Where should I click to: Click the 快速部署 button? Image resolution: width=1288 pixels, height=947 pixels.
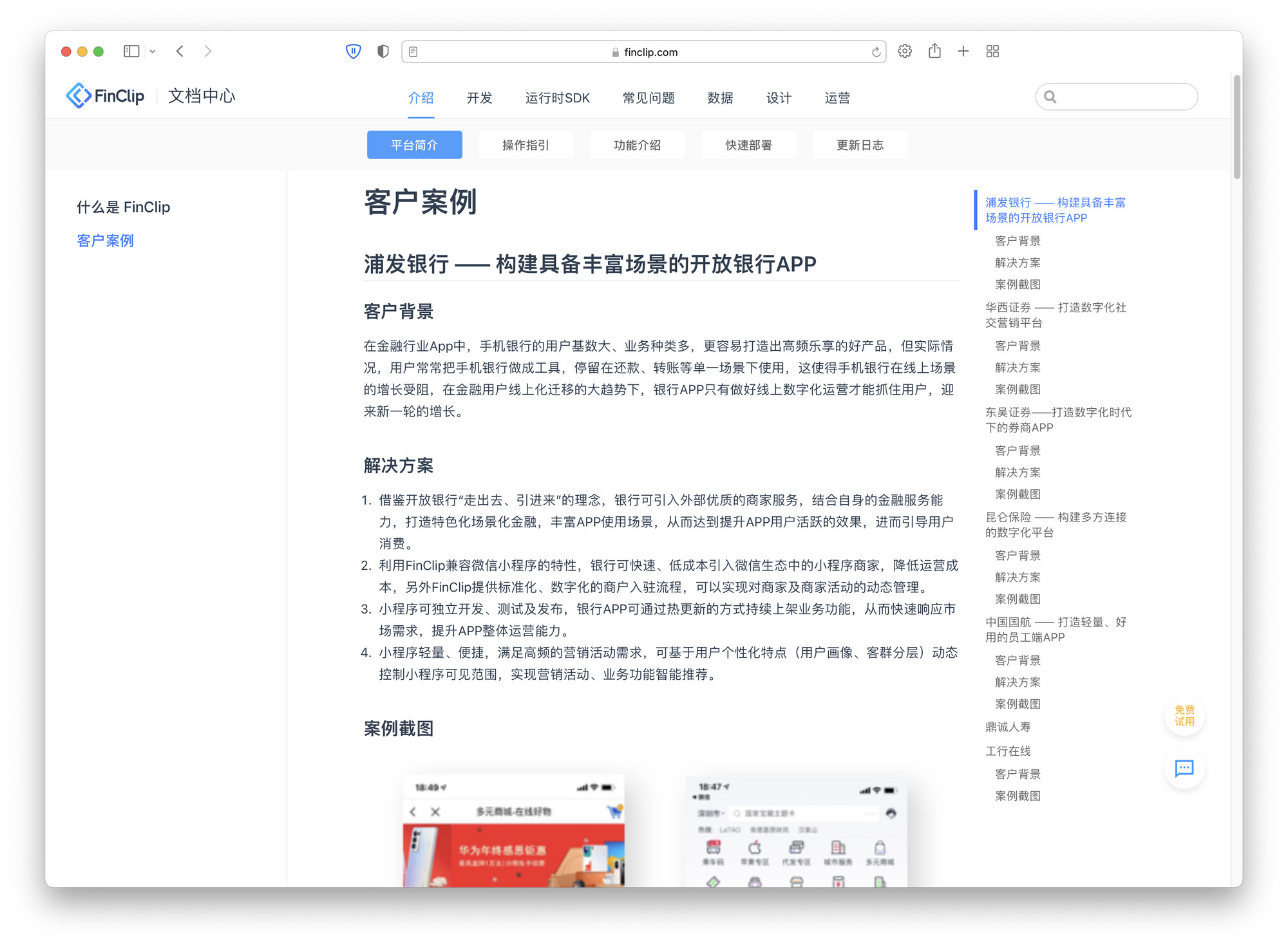point(749,145)
